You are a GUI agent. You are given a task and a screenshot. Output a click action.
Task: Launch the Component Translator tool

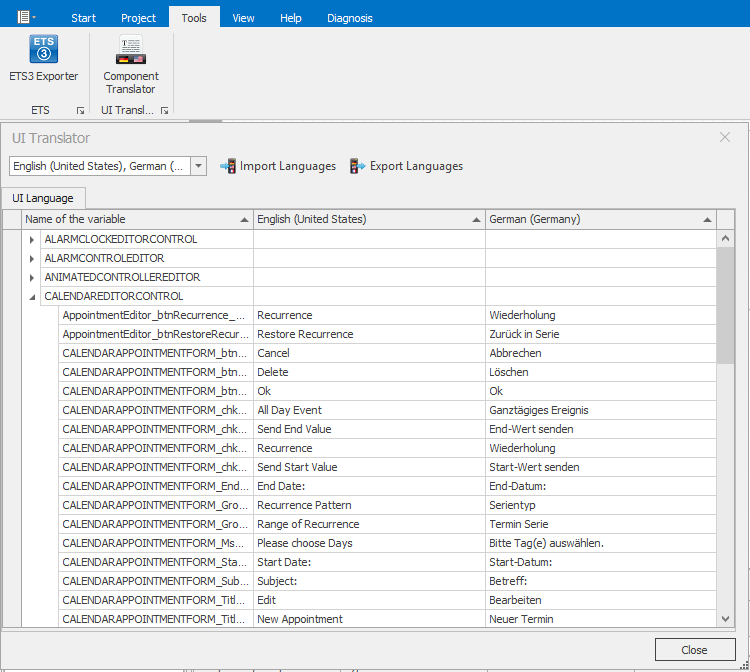coord(131,65)
